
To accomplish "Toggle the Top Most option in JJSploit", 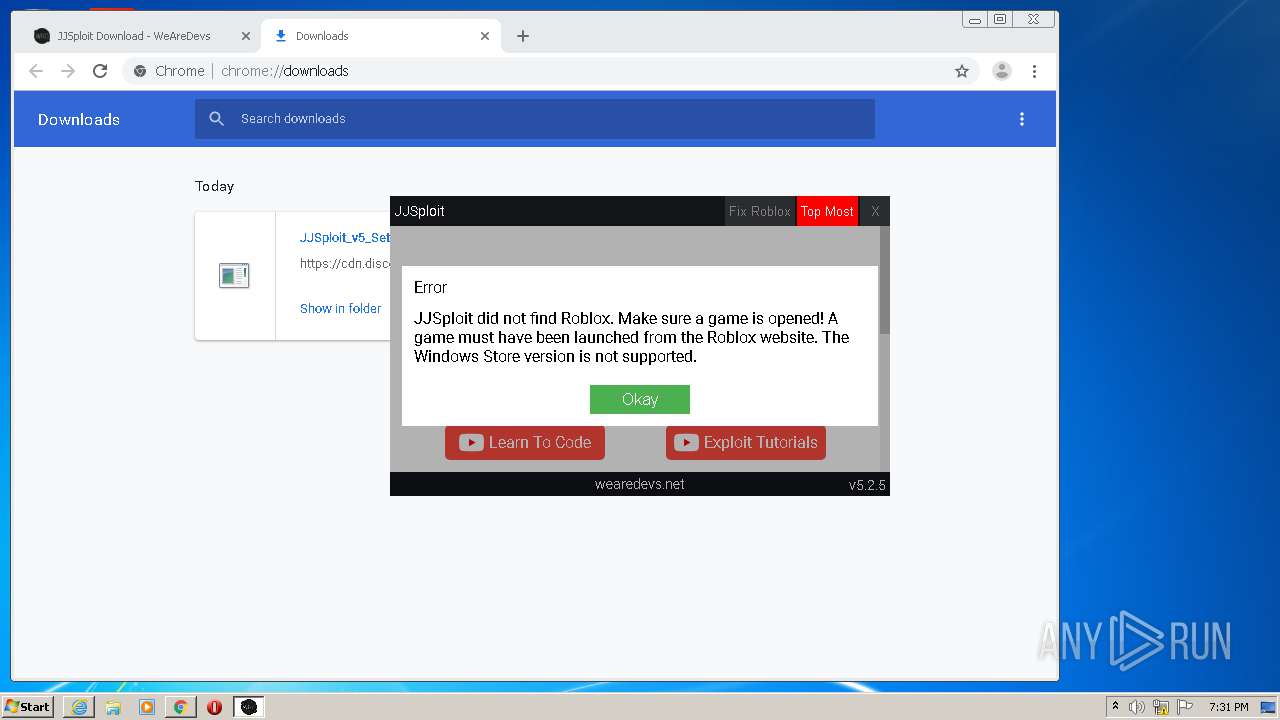I will click(827, 211).
